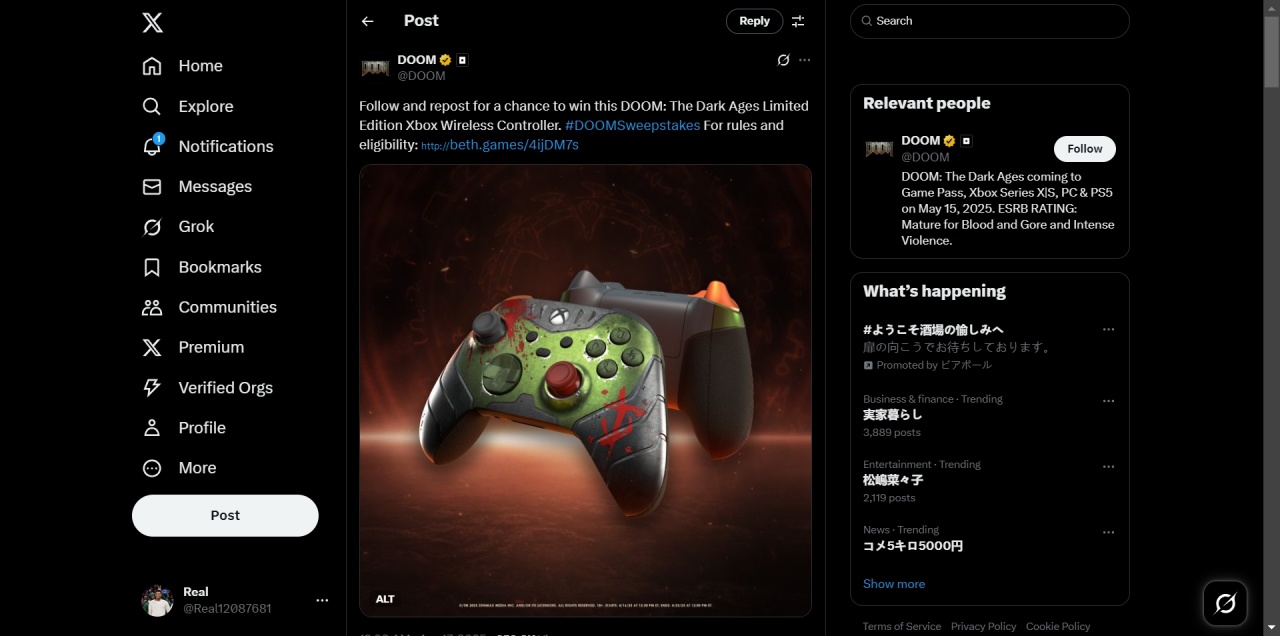
Task: Click the Search input field
Action: 990,21
